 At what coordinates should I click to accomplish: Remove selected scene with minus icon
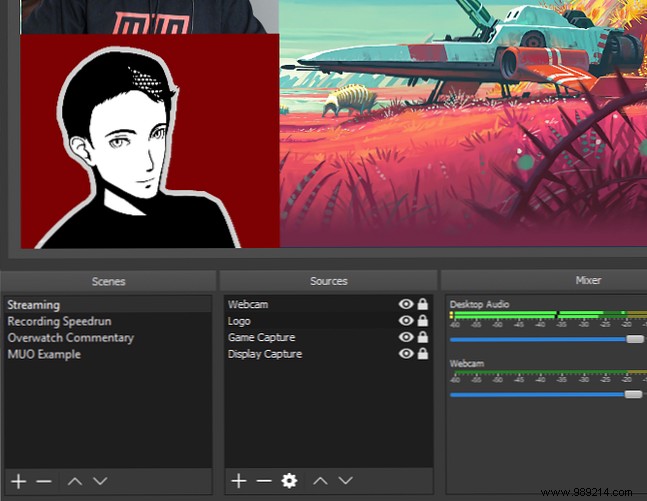(44, 481)
